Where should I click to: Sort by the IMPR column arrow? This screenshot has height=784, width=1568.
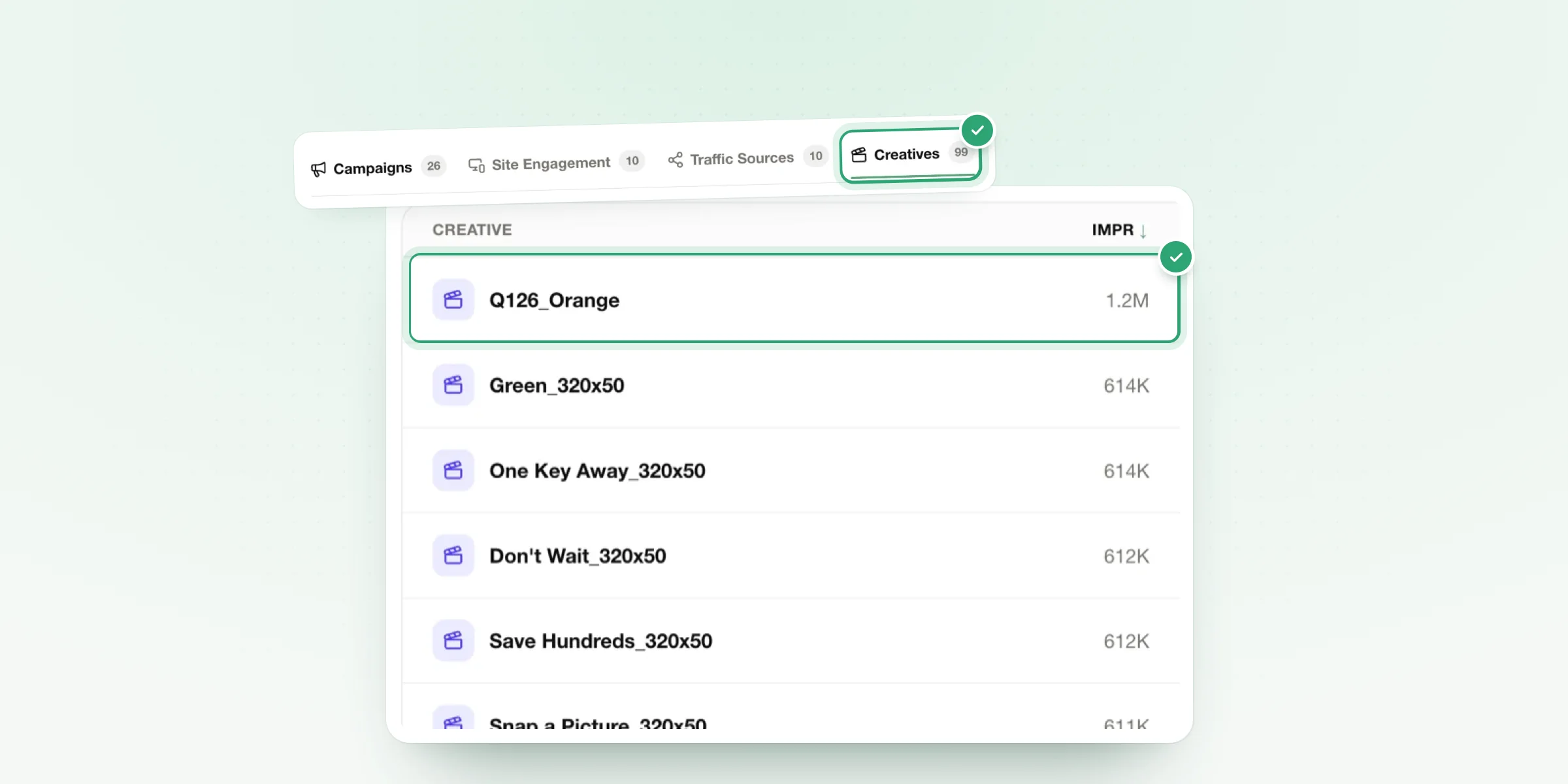(1143, 231)
